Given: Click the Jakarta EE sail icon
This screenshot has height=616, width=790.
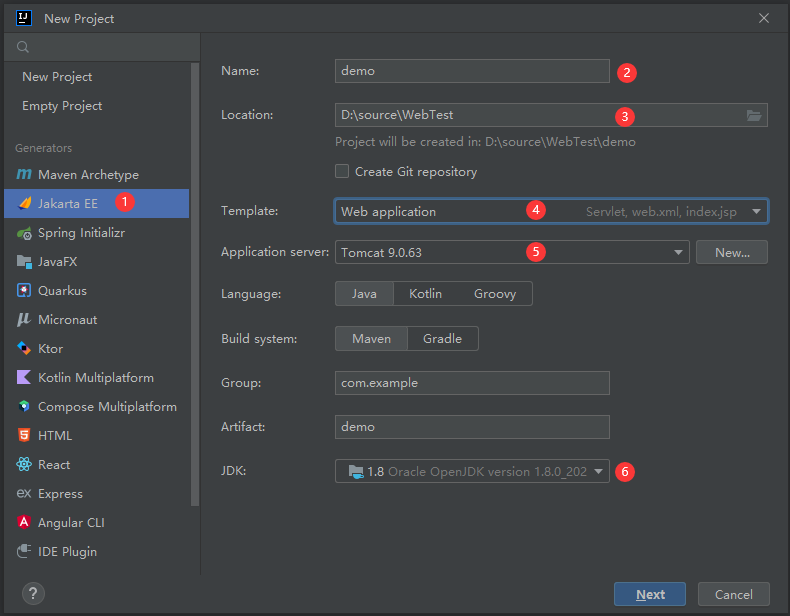Looking at the screenshot, I should click(x=25, y=203).
